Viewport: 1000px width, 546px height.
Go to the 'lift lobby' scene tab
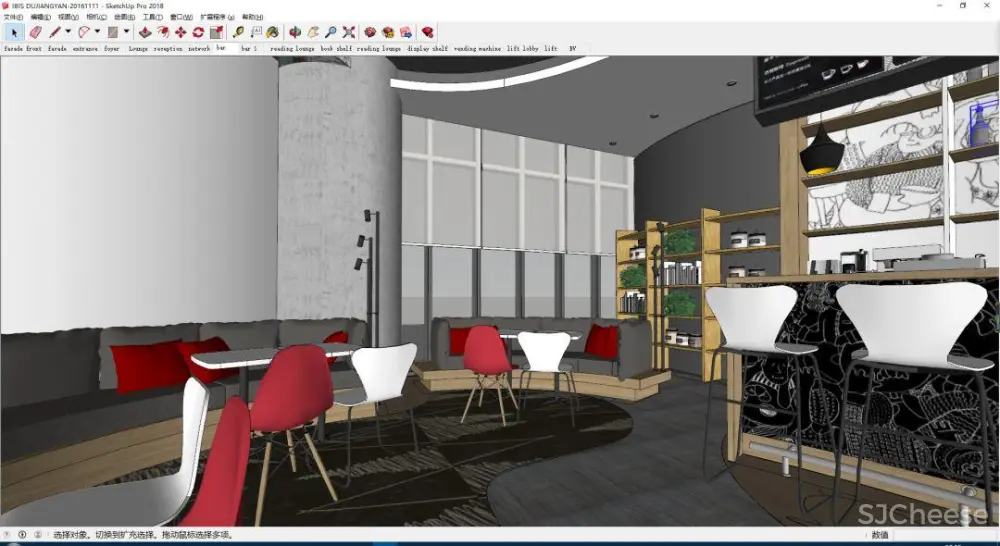(522, 48)
